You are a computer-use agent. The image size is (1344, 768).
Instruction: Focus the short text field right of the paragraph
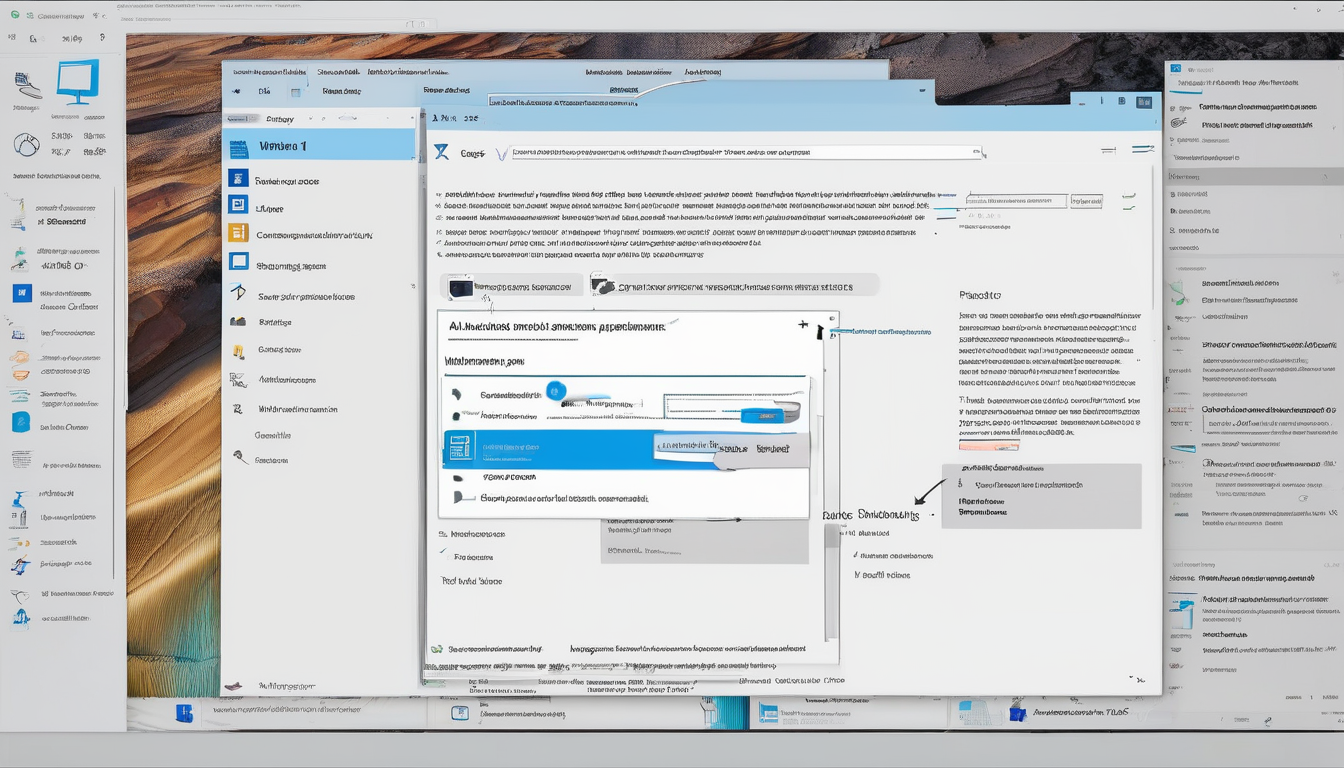pos(1014,201)
